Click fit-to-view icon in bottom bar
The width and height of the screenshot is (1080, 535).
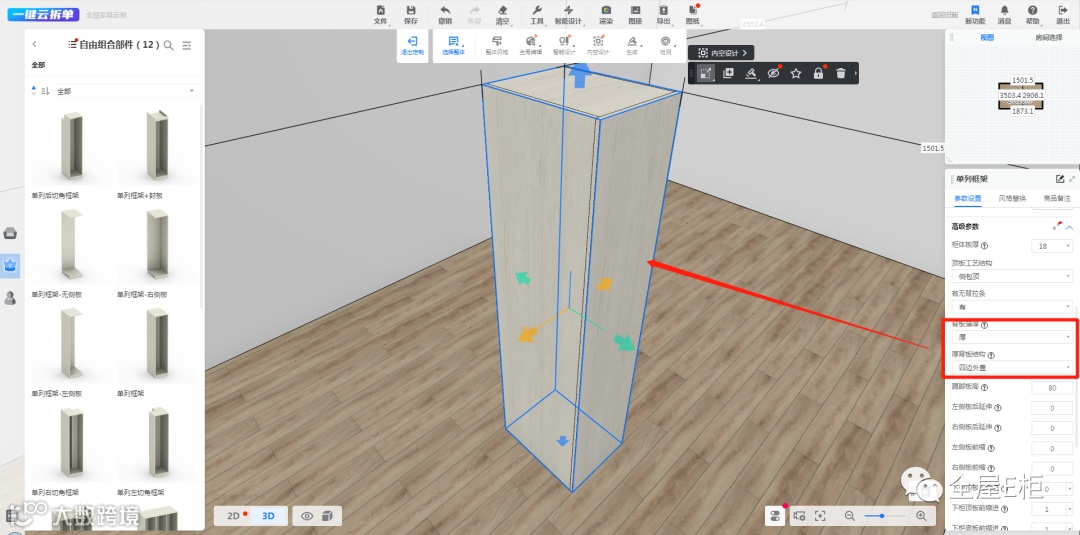820,516
